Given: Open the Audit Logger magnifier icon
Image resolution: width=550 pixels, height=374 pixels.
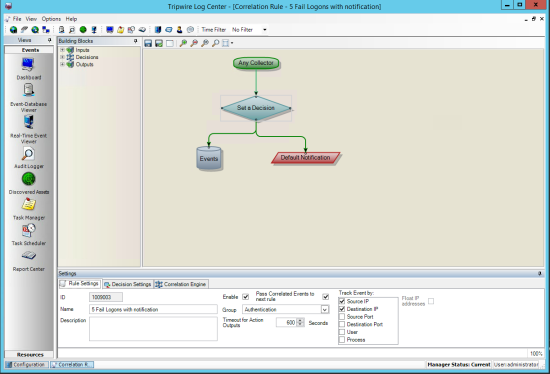Looking at the screenshot, I should [28, 154].
